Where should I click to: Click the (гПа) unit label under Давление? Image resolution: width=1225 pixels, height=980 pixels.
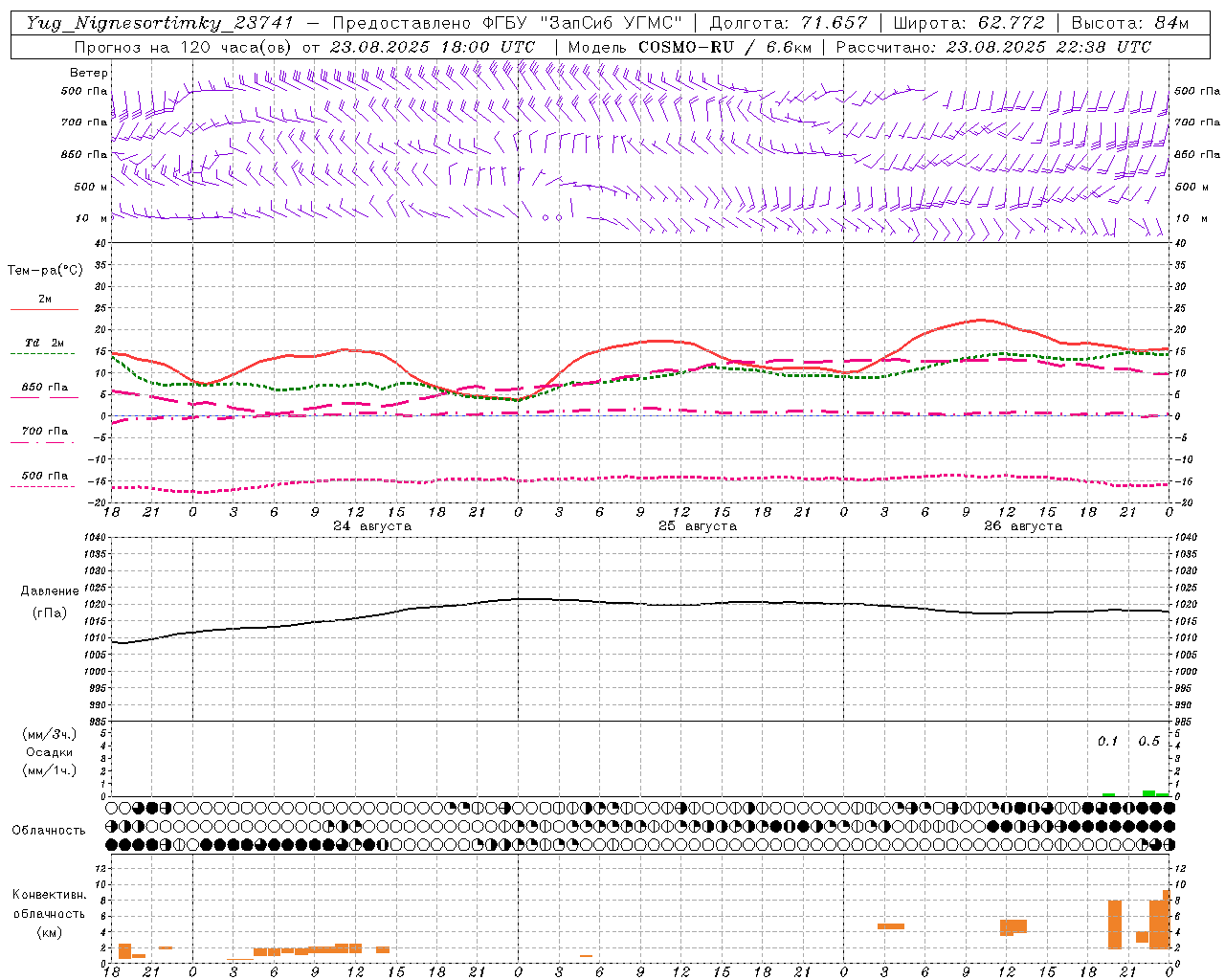[50, 612]
